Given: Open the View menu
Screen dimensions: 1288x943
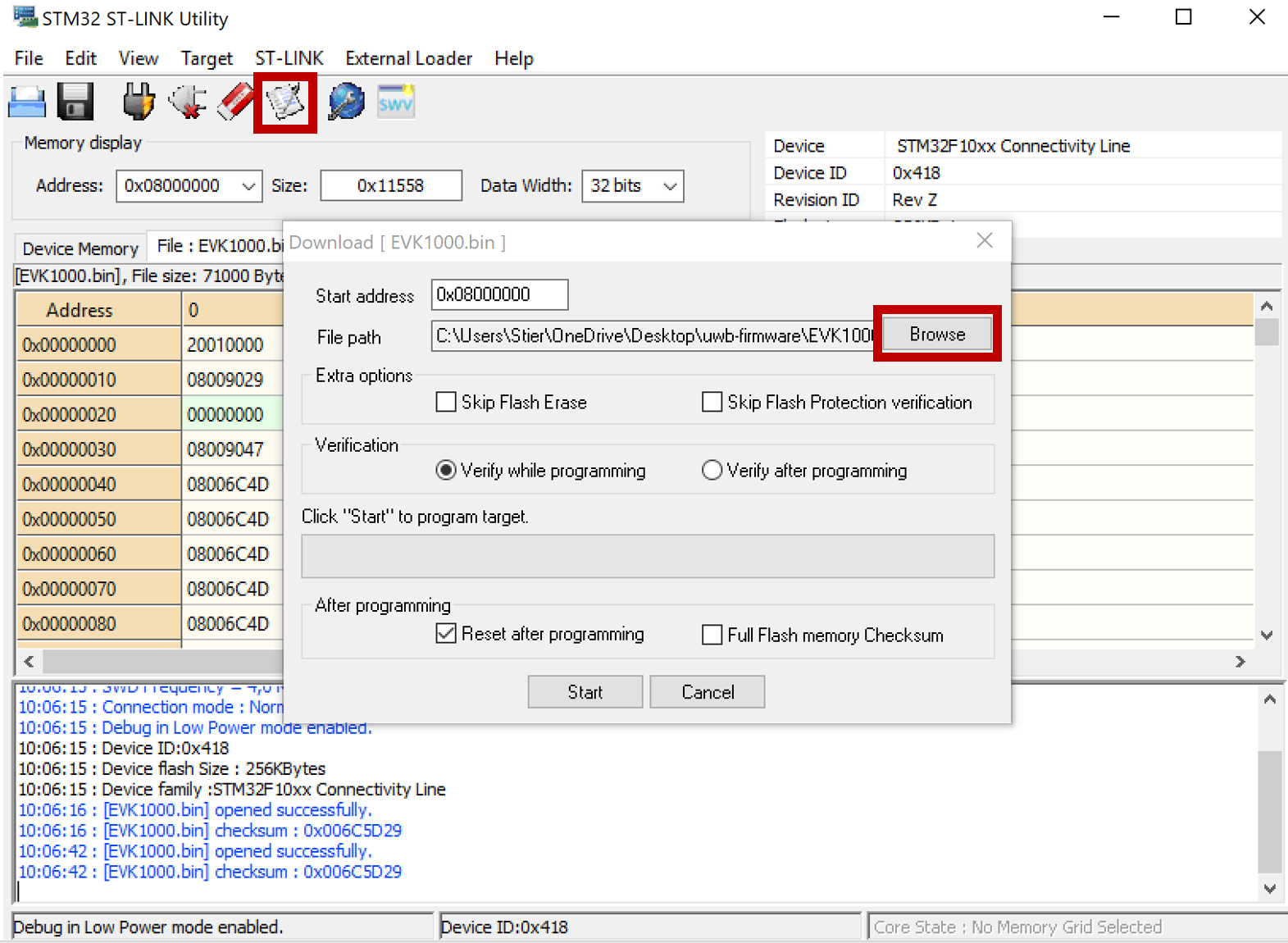Looking at the screenshot, I should (138, 58).
